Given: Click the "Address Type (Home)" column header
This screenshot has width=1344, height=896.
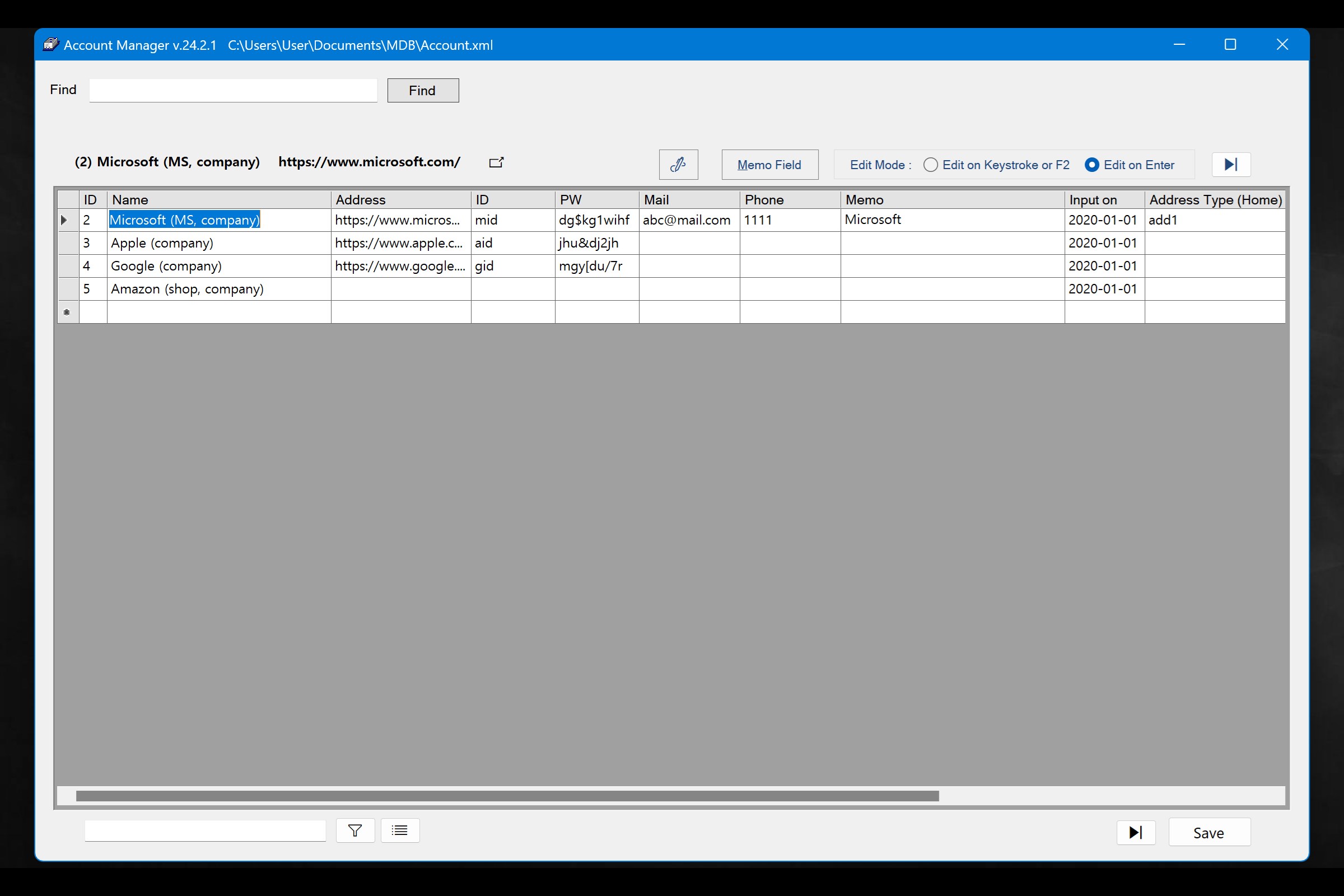Looking at the screenshot, I should click(x=1215, y=199).
